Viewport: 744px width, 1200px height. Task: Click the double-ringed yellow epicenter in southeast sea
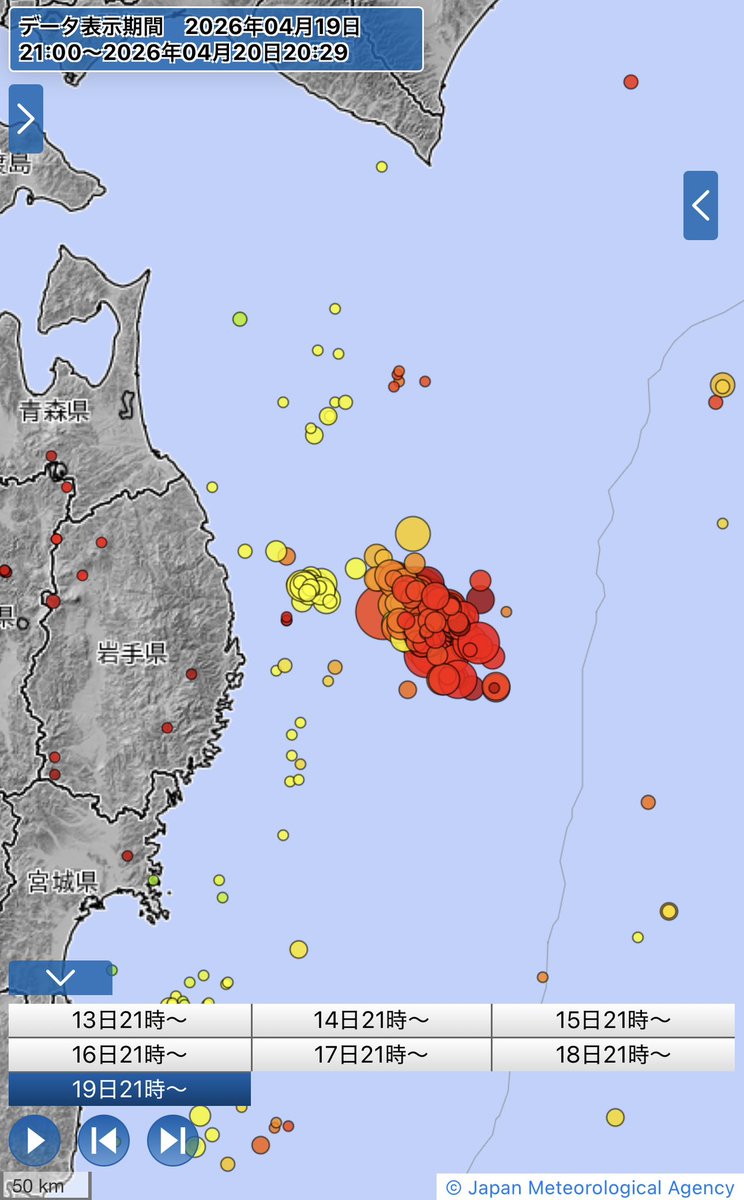669,911
